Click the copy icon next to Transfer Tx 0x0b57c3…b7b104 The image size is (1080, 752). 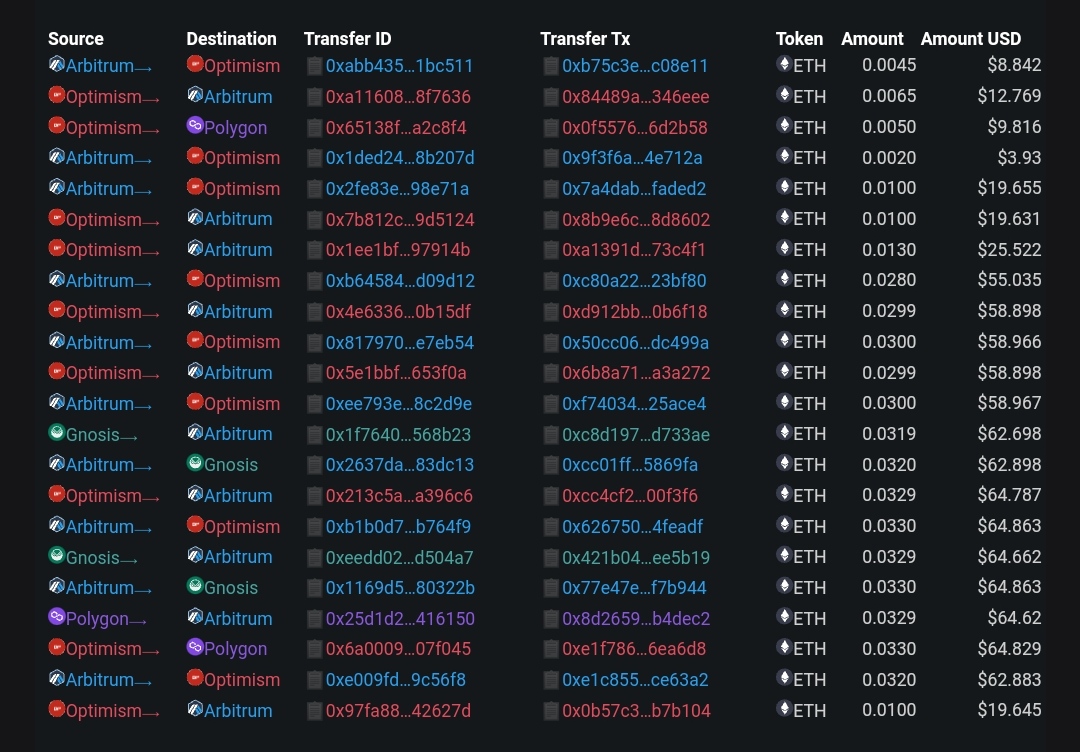pos(551,711)
